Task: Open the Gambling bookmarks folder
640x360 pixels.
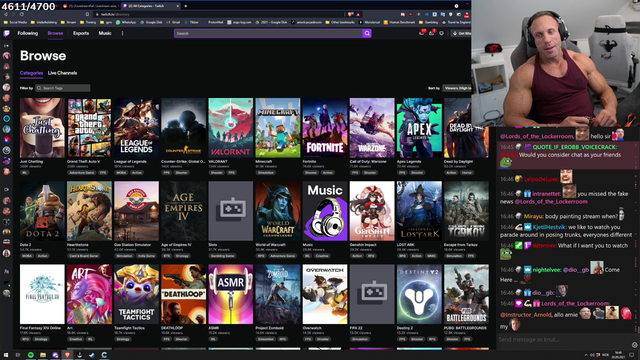Action: [429, 22]
